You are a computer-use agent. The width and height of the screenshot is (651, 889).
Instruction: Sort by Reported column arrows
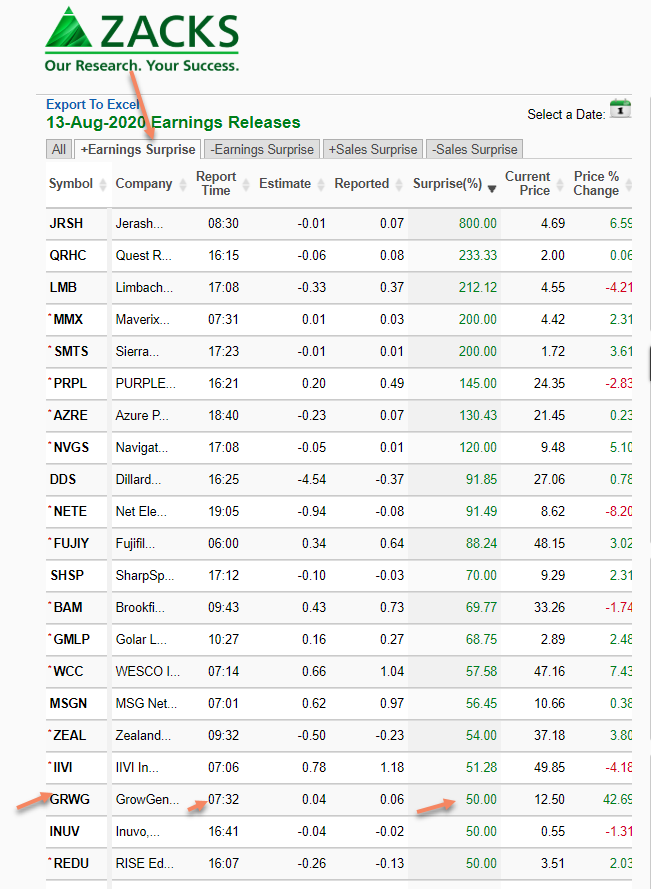click(x=399, y=184)
